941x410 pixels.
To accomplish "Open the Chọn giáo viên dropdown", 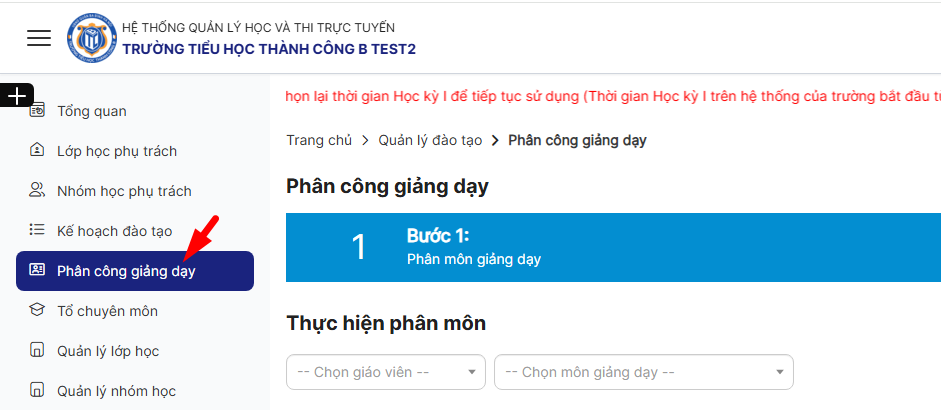I will [x=385, y=372].
